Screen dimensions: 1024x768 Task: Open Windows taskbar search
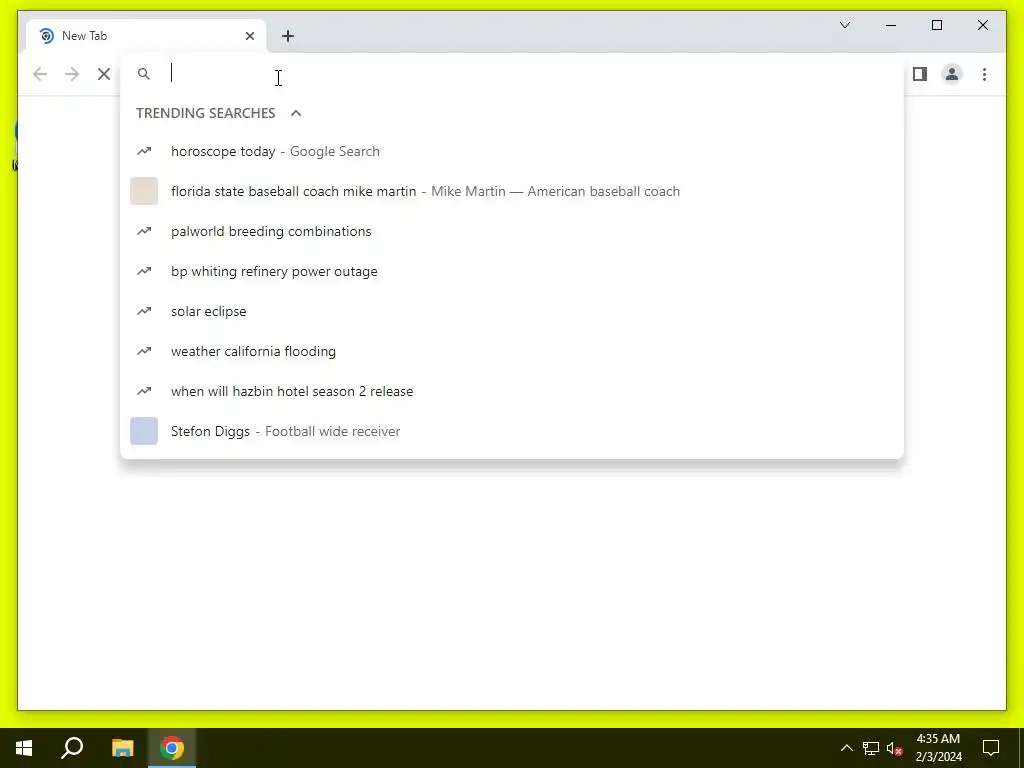pyautogui.click(x=72, y=748)
